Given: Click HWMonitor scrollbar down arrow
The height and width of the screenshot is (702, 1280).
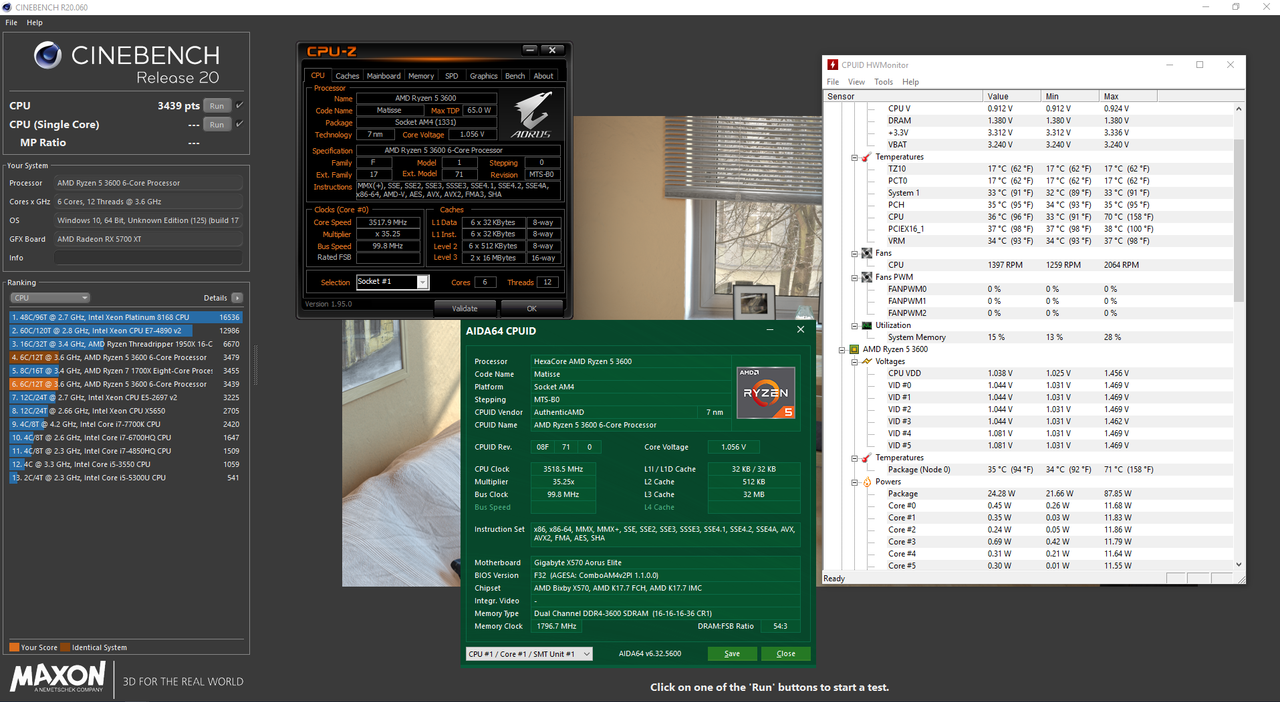Looking at the screenshot, I should (1240, 566).
